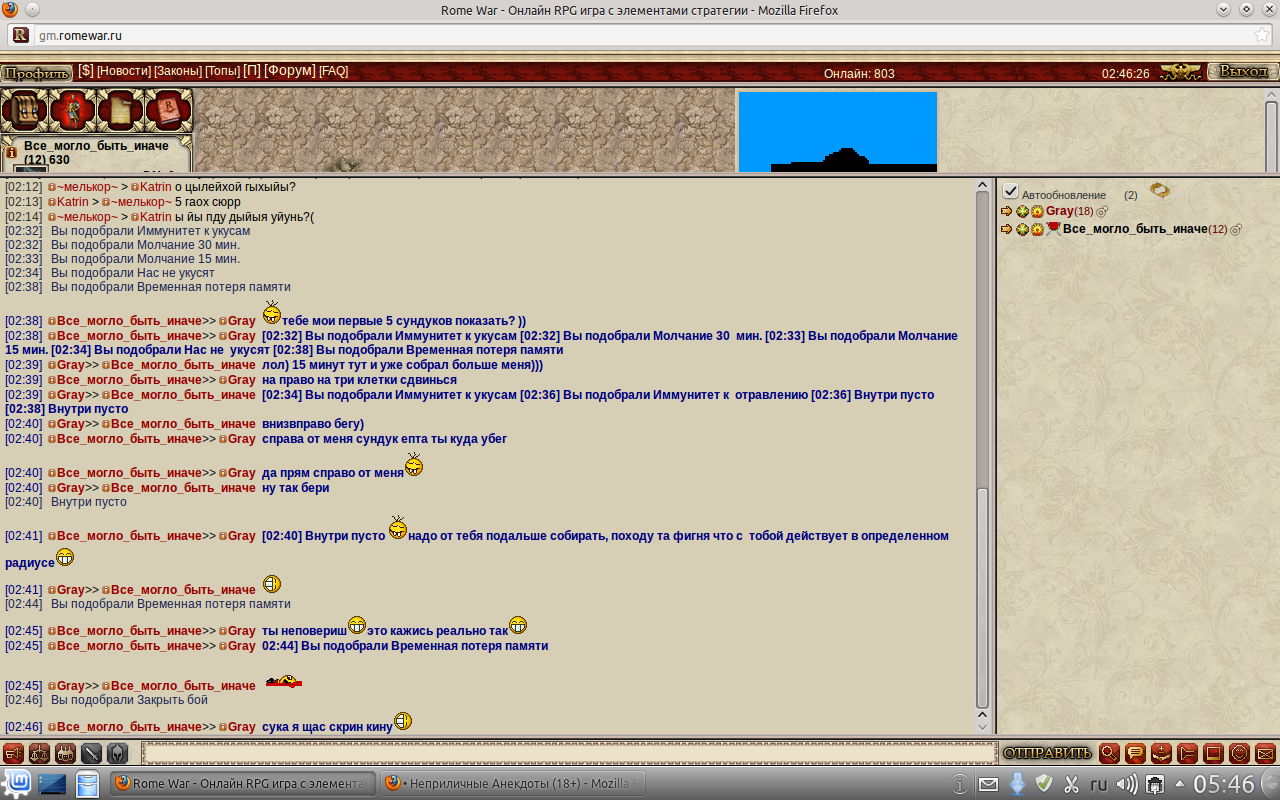Open the [Топы] menu link
1280x800 pixels.
(222, 71)
